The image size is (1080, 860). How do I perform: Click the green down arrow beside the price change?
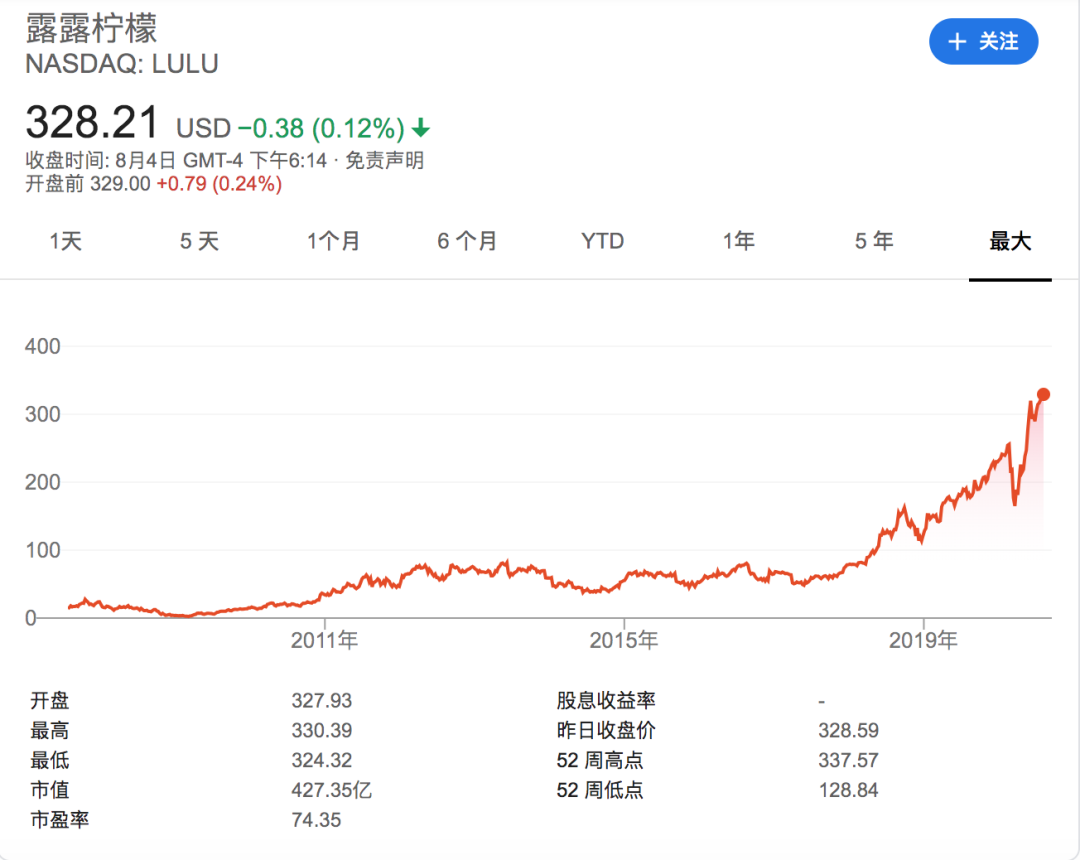coord(421,128)
